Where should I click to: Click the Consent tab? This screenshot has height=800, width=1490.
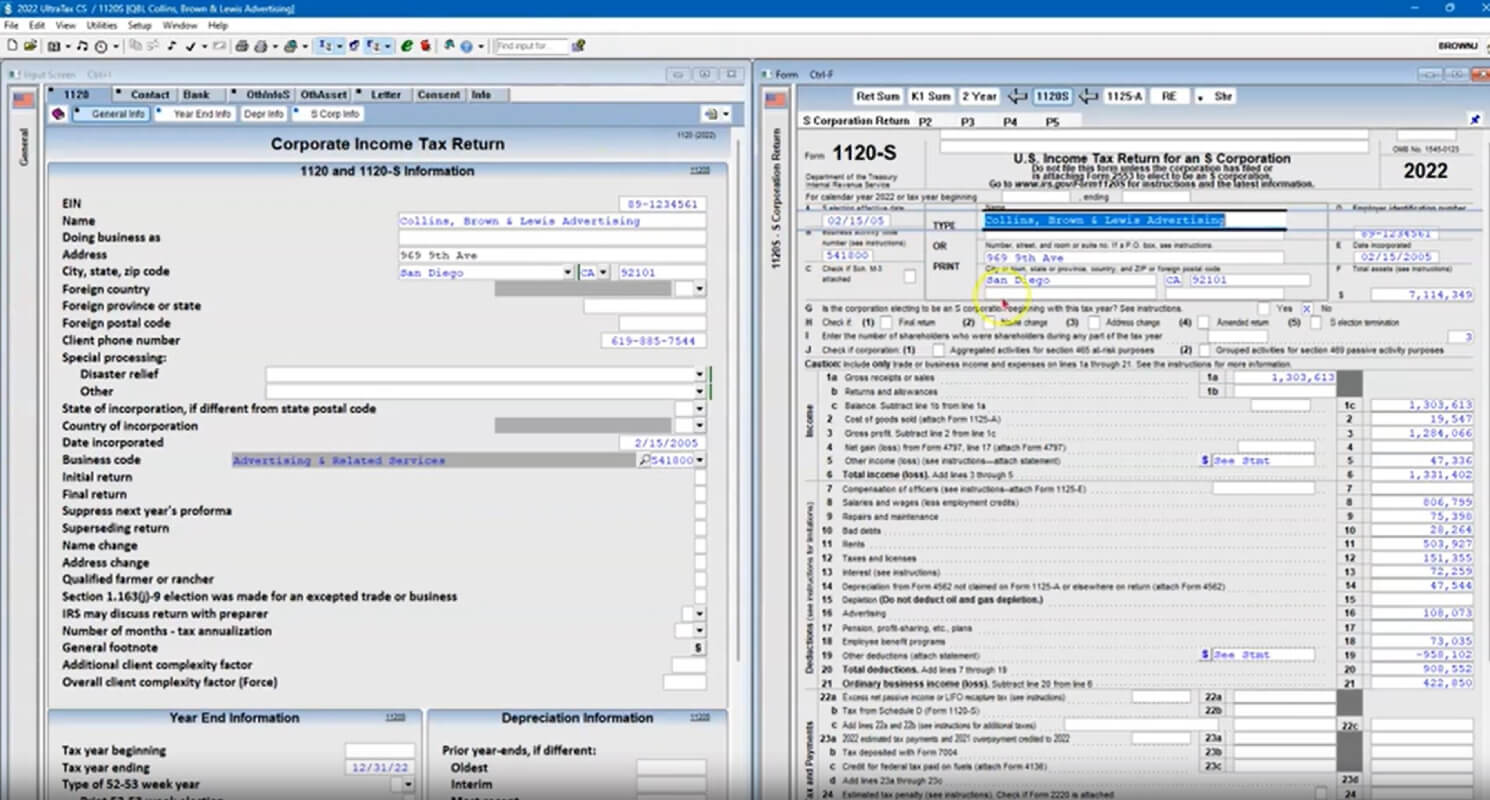[439, 95]
